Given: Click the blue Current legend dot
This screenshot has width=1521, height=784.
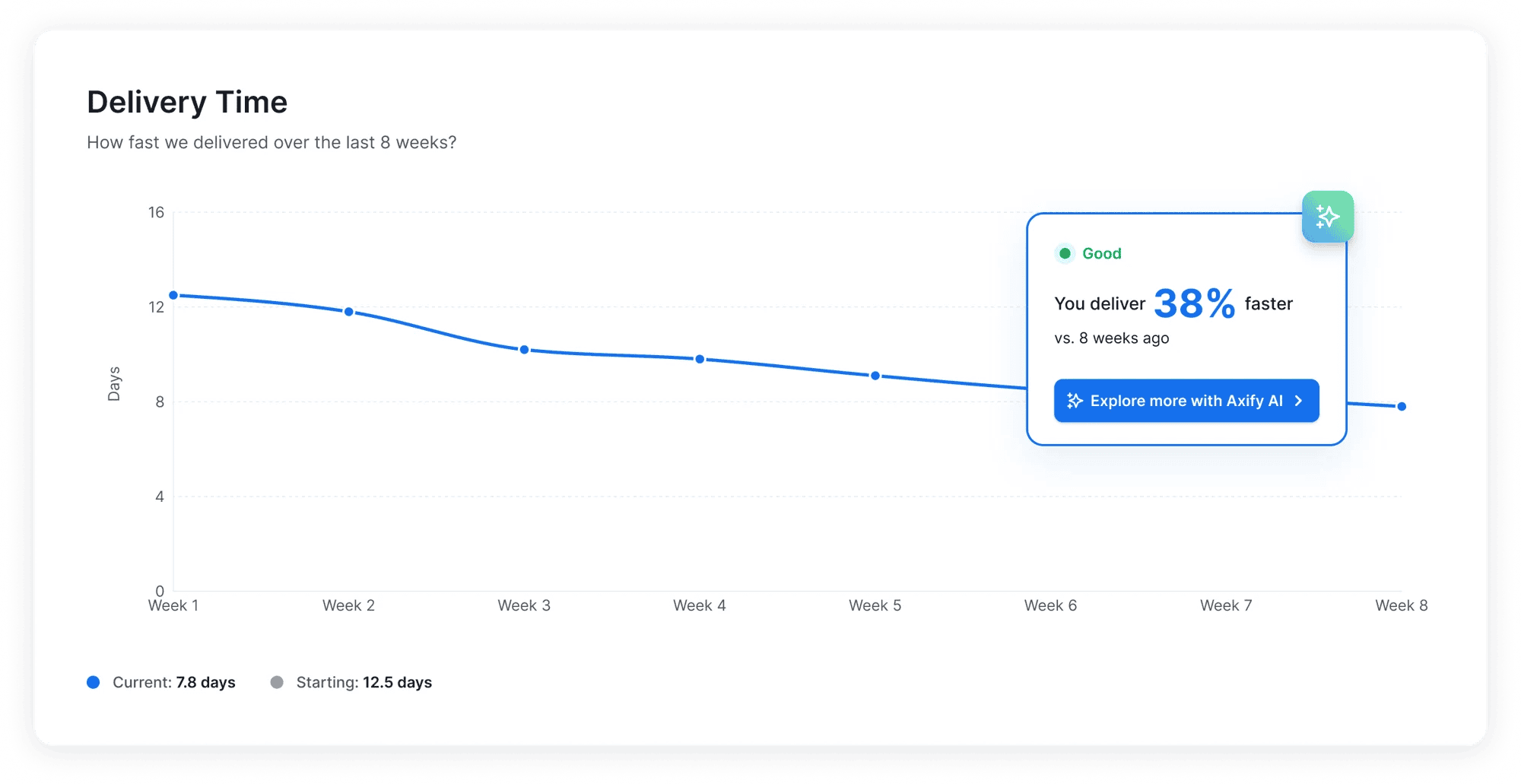Looking at the screenshot, I should 93,682.
